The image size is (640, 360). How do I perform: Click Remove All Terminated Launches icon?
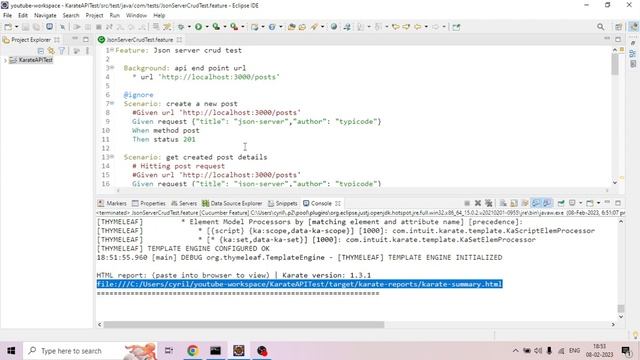pos(488,203)
